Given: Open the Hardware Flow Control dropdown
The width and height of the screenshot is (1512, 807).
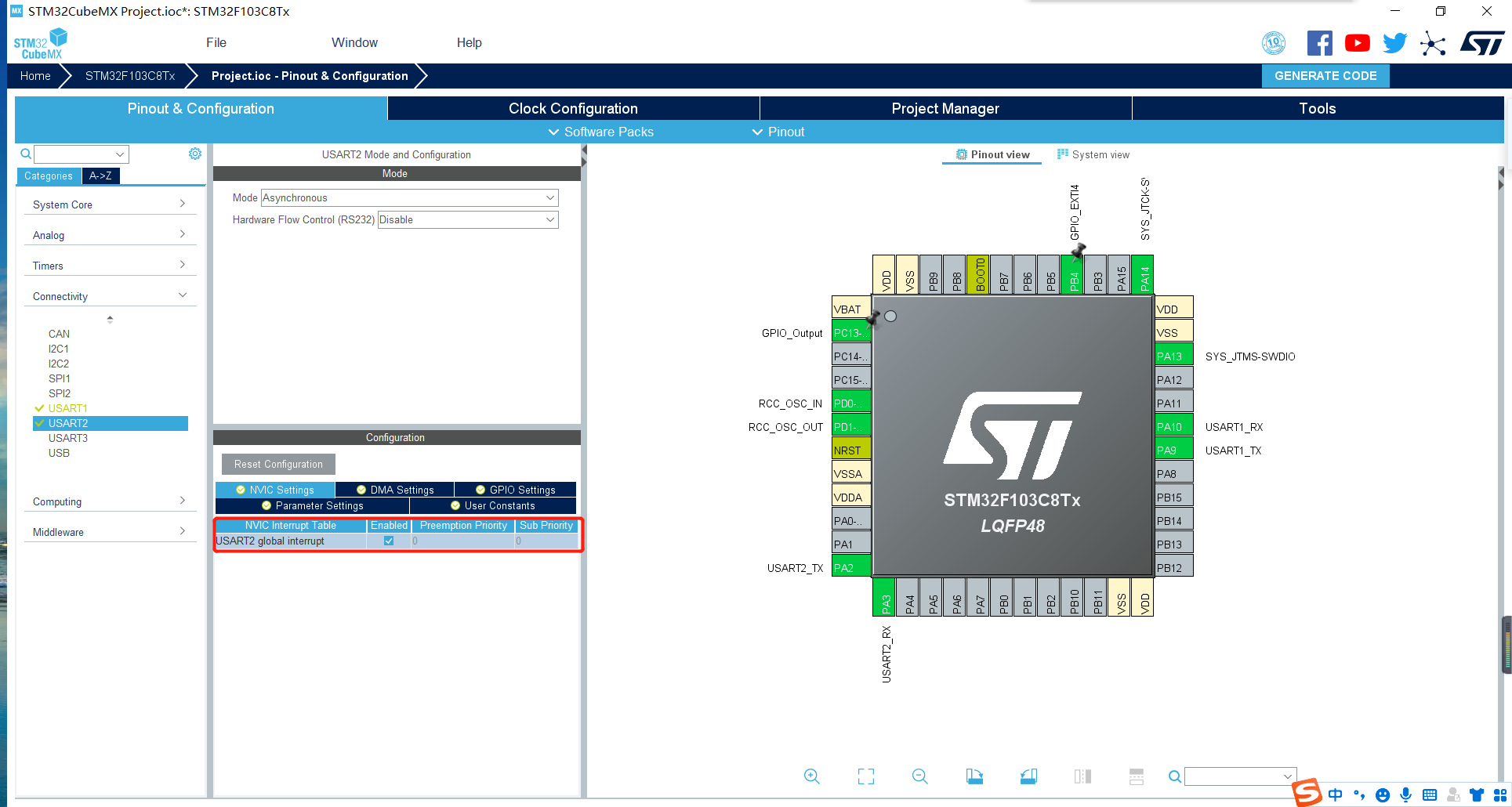Looking at the screenshot, I should [549, 219].
